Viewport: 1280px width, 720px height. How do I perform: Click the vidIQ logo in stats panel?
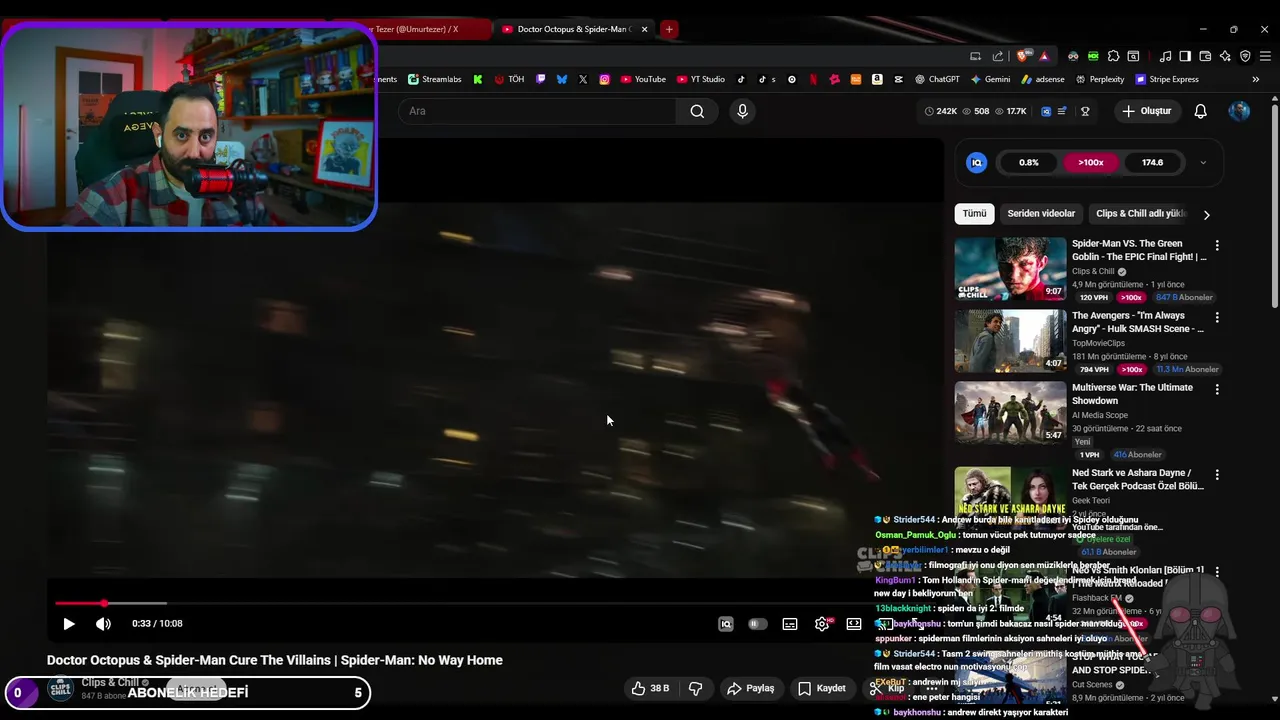tap(977, 163)
